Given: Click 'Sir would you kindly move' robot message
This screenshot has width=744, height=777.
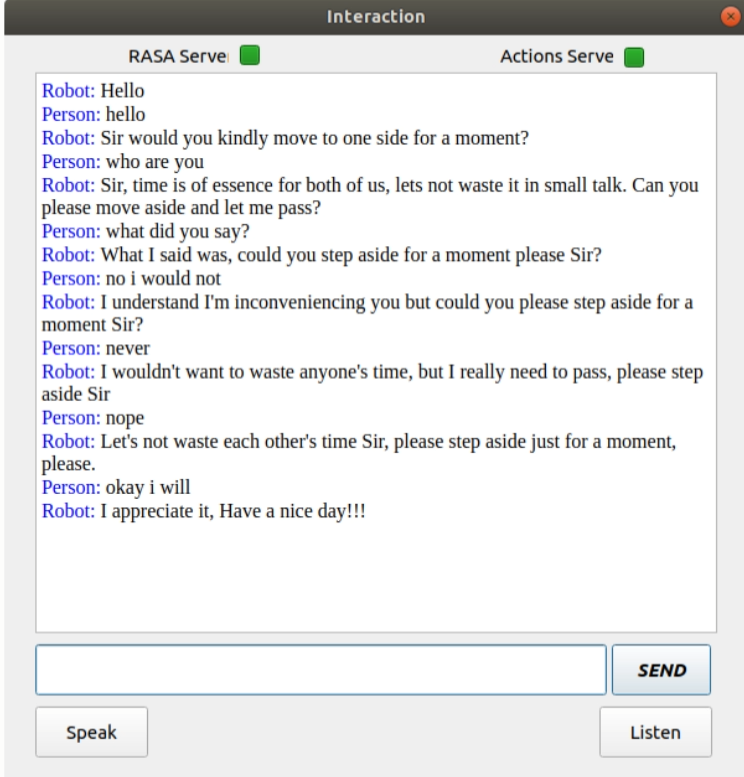Looking at the screenshot, I should [x=286, y=138].
